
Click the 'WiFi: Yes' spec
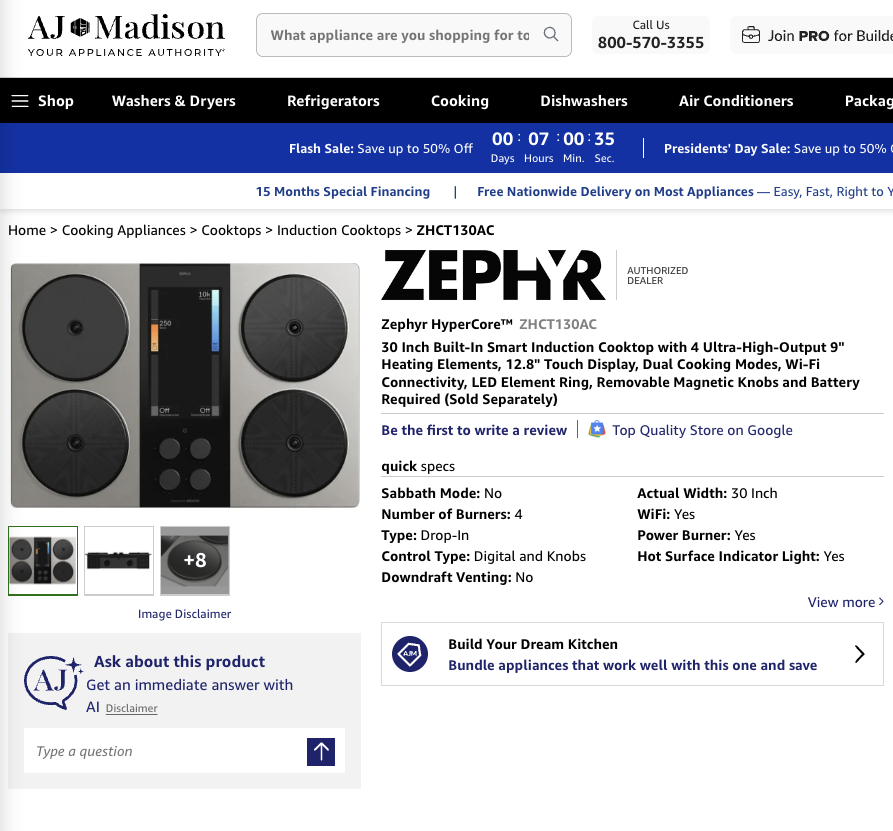(666, 514)
